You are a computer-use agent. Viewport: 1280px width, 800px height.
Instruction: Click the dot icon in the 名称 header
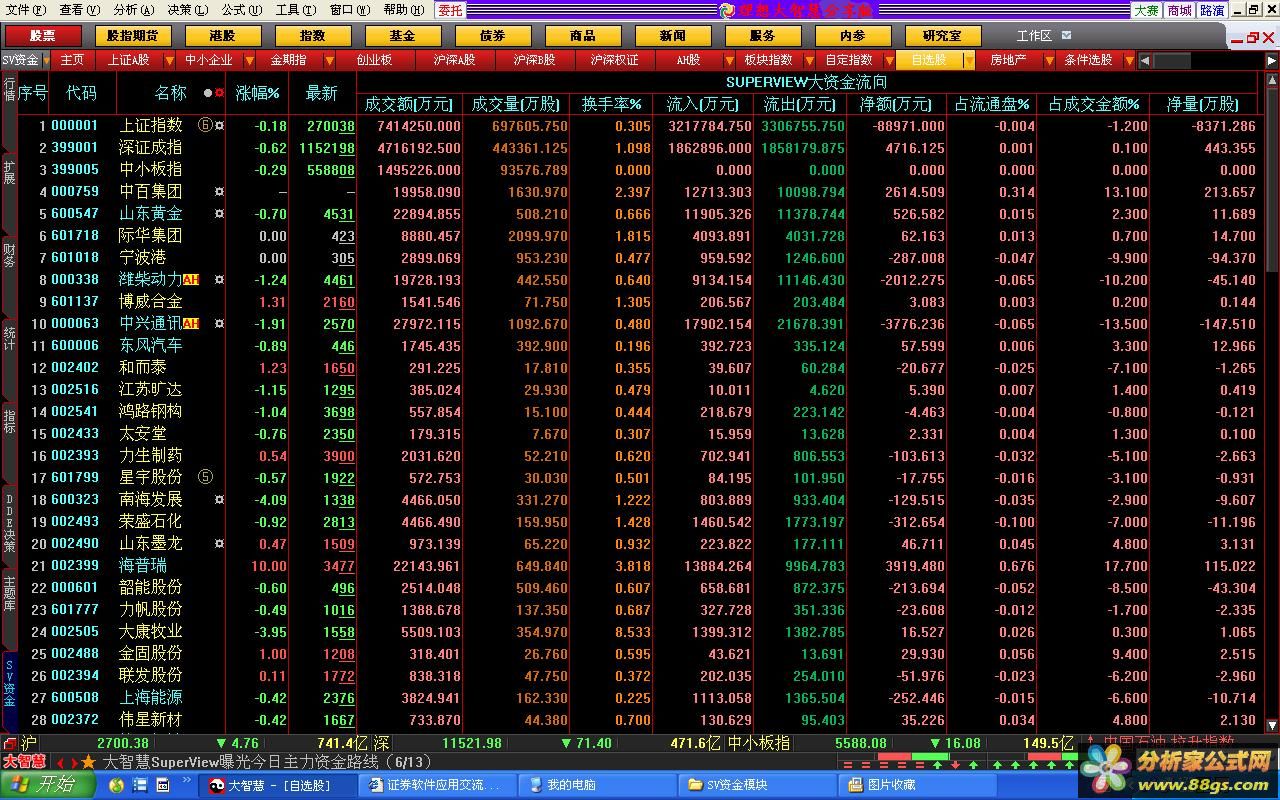pos(208,94)
